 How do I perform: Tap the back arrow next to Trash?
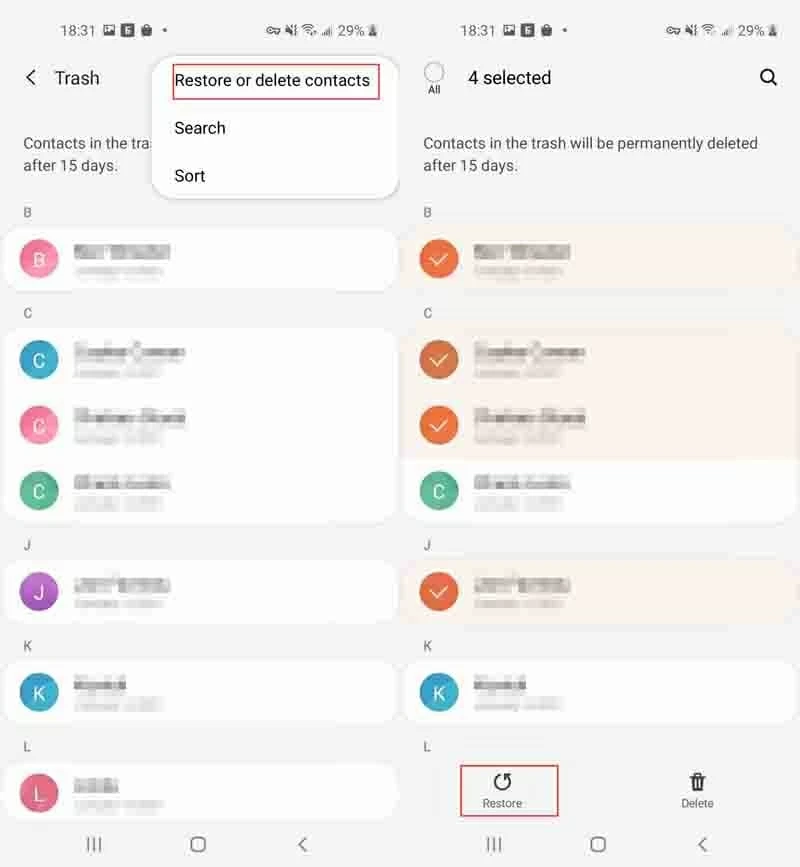[x=31, y=78]
